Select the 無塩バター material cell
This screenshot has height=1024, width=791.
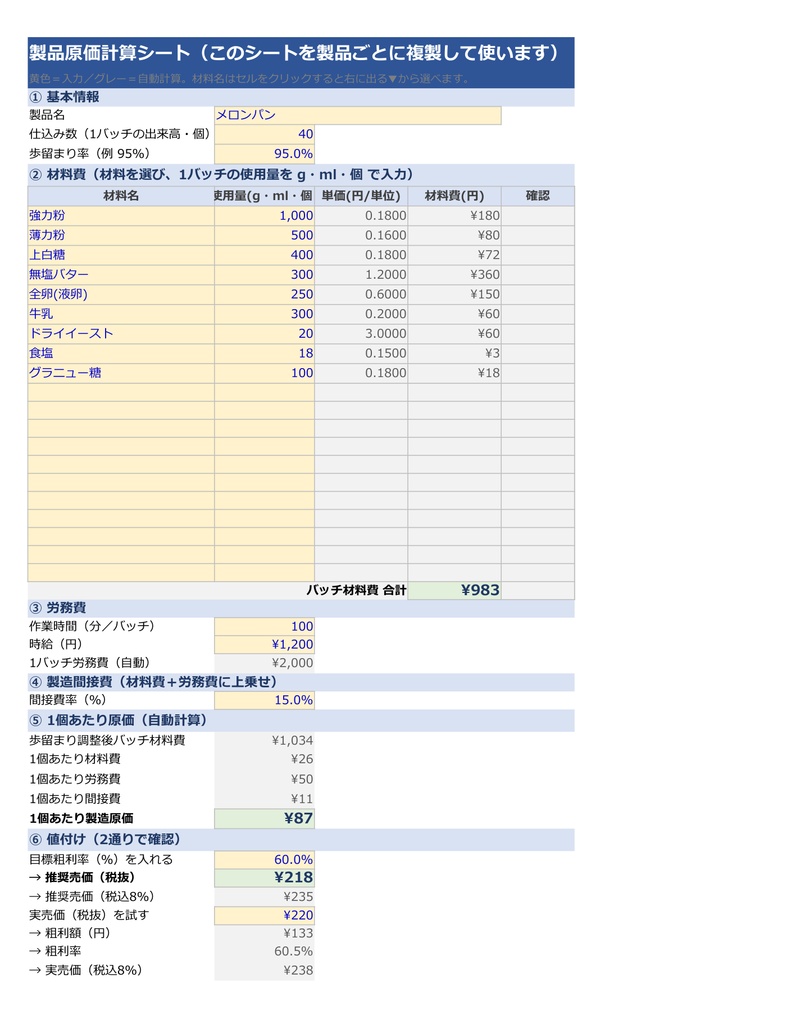click(121, 275)
